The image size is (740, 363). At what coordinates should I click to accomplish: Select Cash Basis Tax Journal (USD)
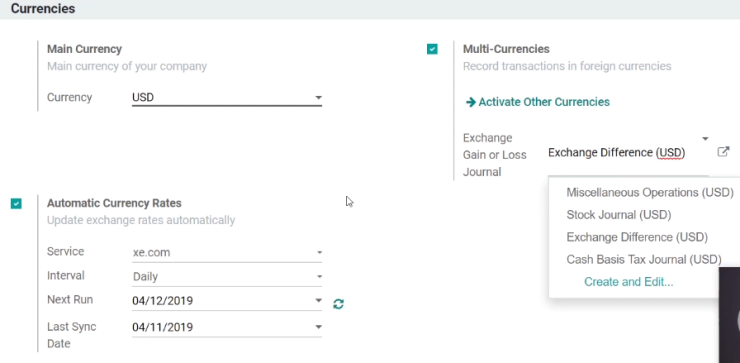click(644, 260)
